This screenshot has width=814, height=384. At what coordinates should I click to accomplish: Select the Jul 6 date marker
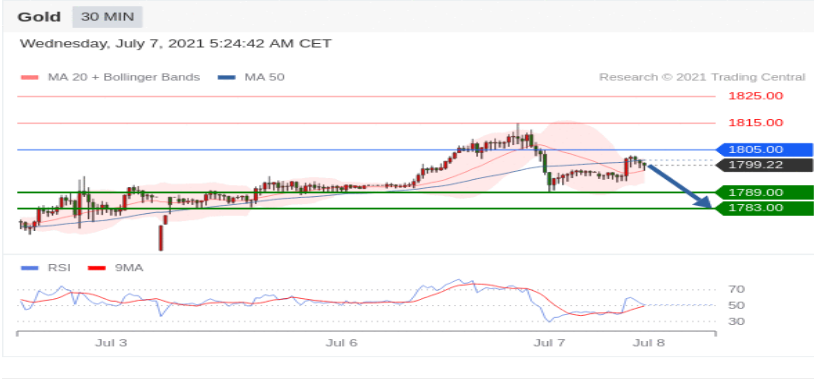[x=342, y=343]
